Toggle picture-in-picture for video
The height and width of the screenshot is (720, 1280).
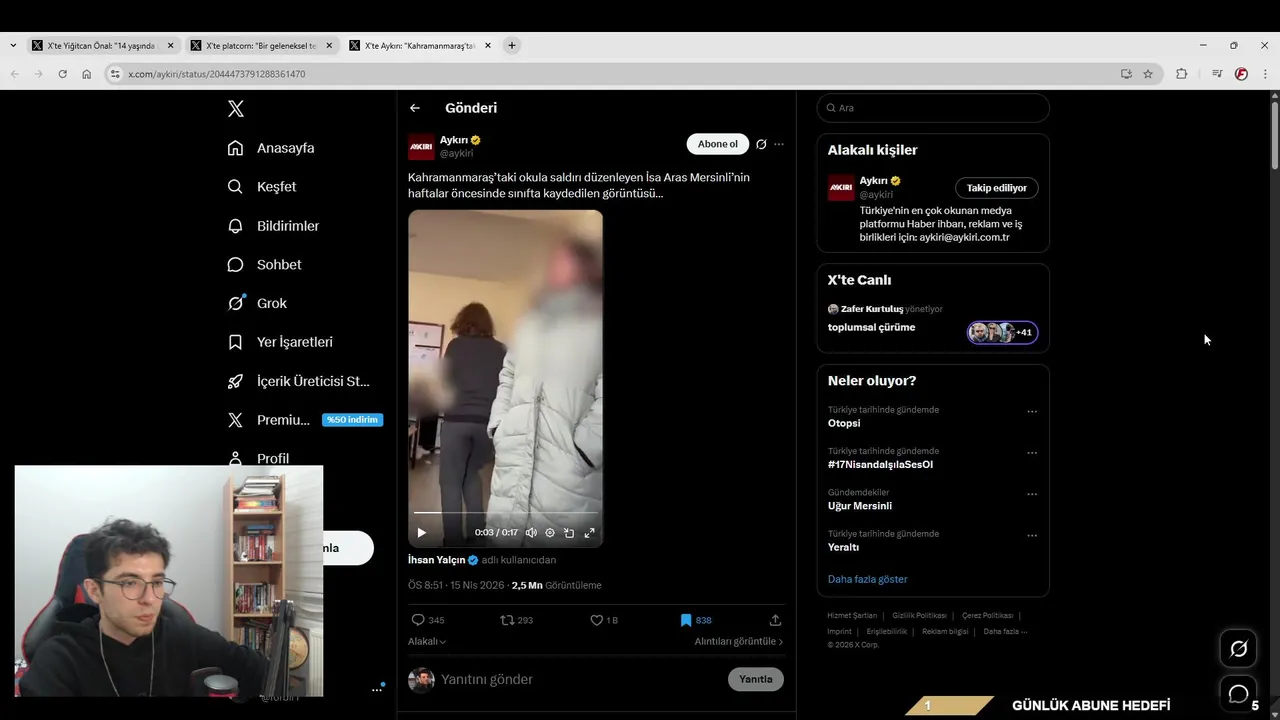tap(569, 533)
